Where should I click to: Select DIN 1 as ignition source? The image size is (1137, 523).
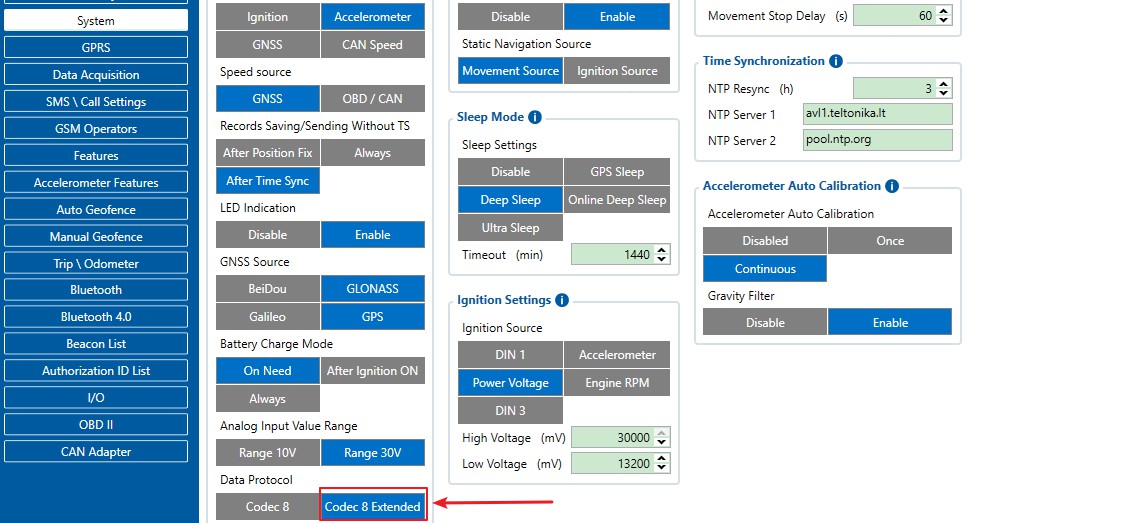tap(510, 355)
